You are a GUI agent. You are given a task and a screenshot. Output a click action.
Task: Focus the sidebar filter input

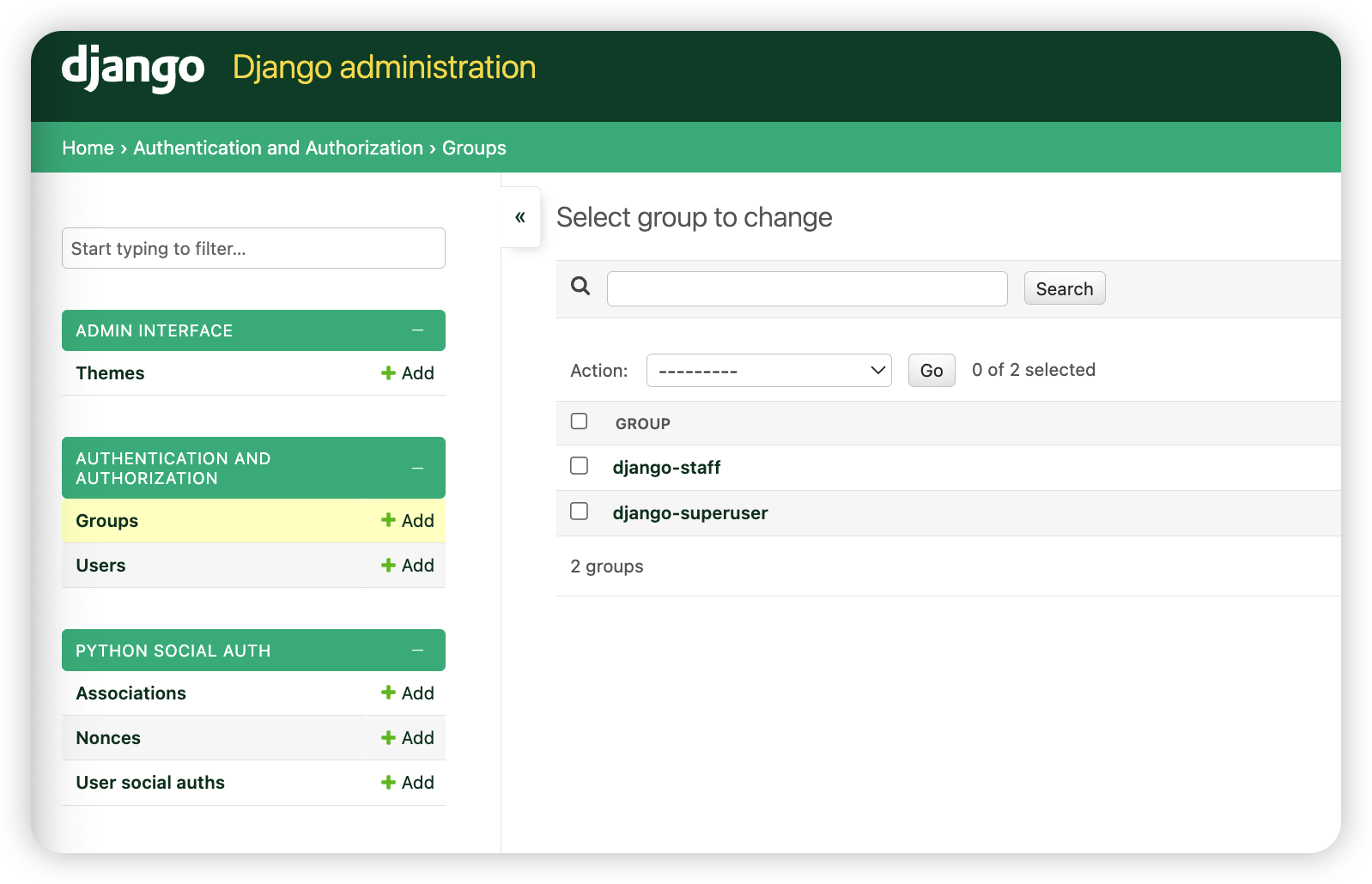point(253,248)
